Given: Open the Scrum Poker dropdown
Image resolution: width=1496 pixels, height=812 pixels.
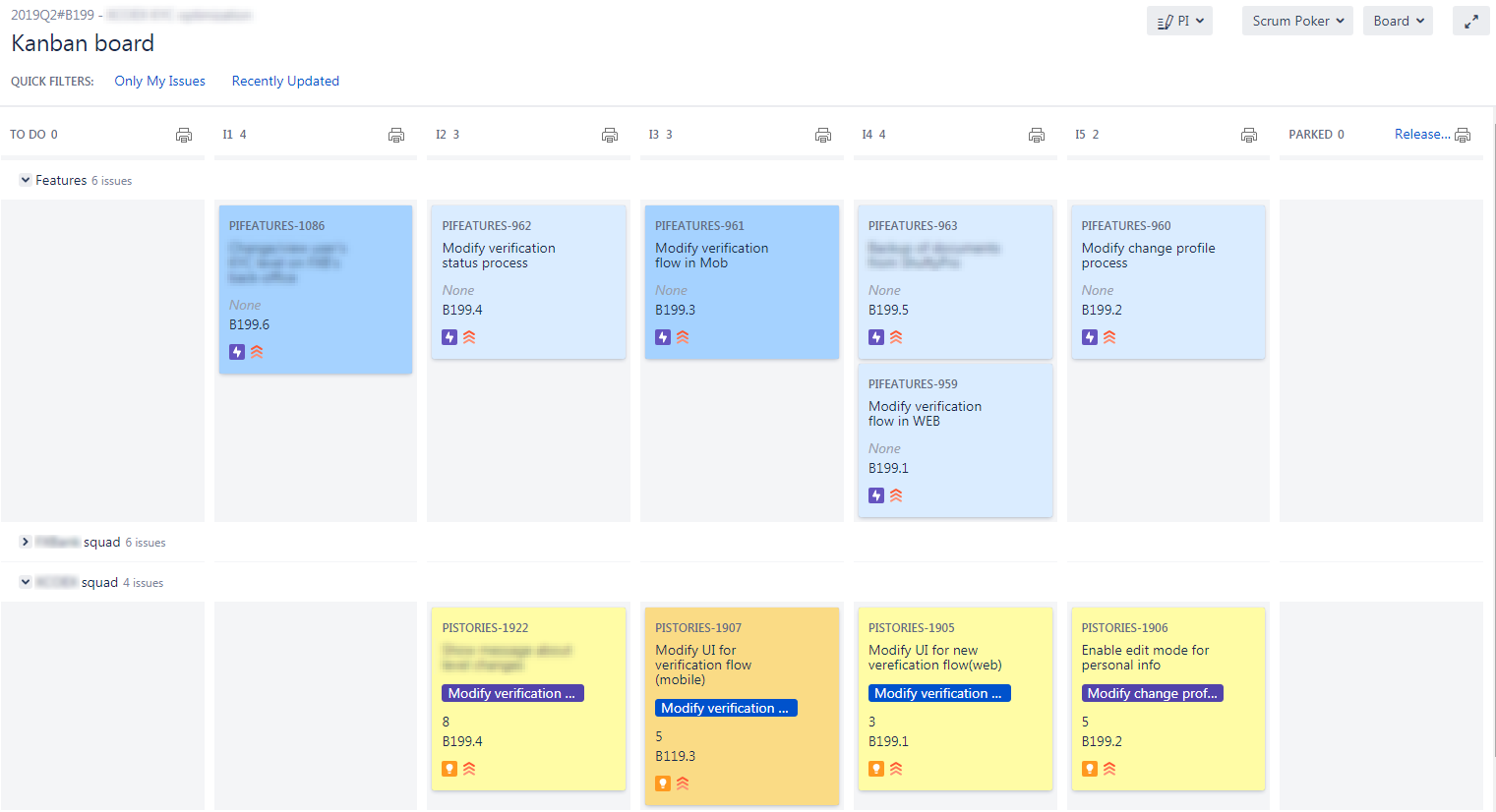Looking at the screenshot, I should point(1297,21).
